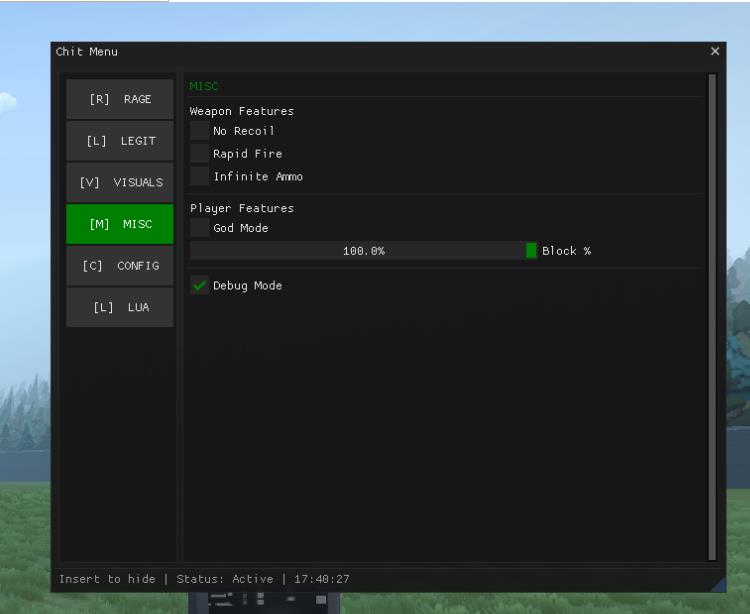Image resolution: width=750 pixels, height=614 pixels.
Task: Select the VISUALS tab
Action: [120, 183]
